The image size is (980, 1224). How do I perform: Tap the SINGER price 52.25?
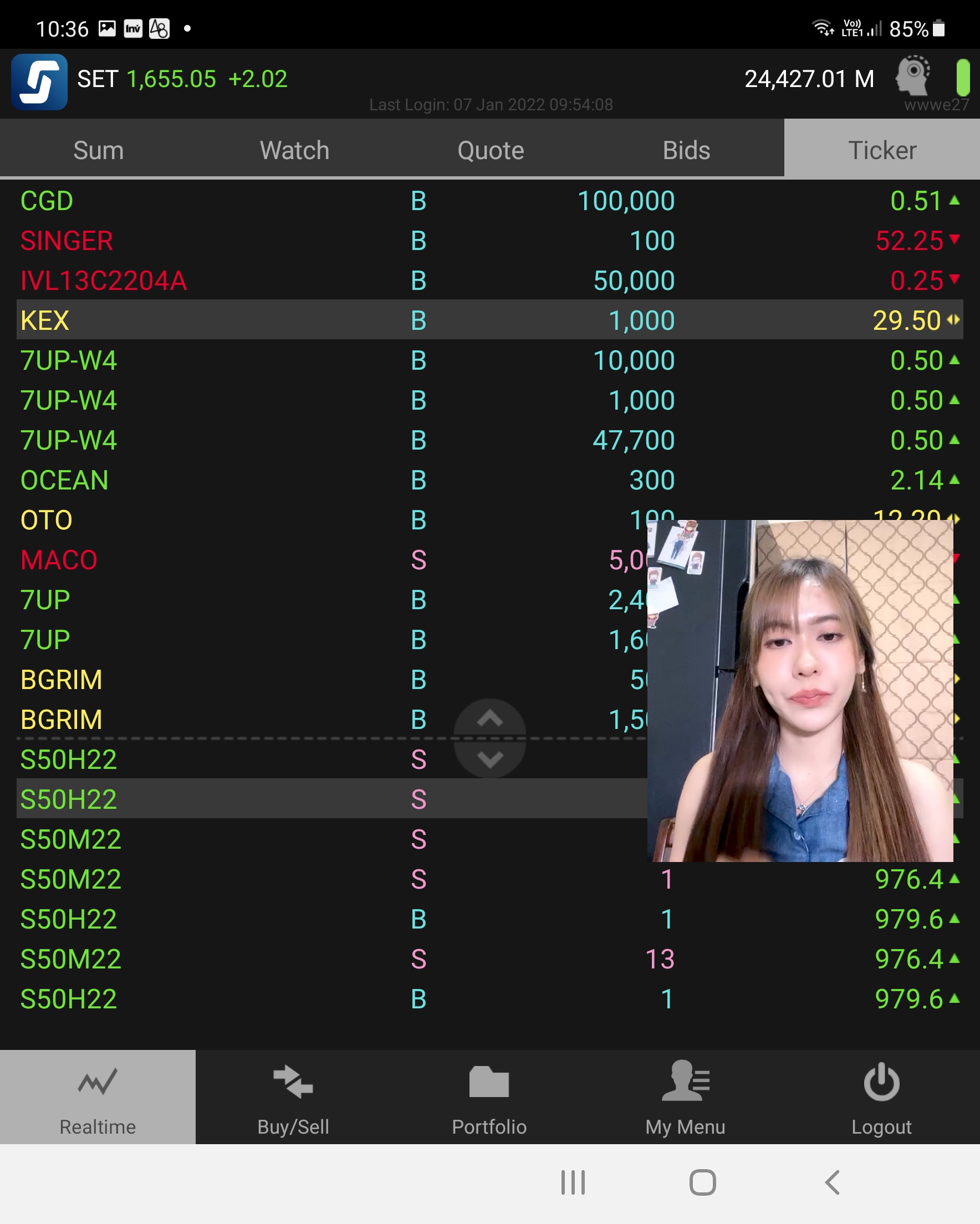click(x=909, y=241)
